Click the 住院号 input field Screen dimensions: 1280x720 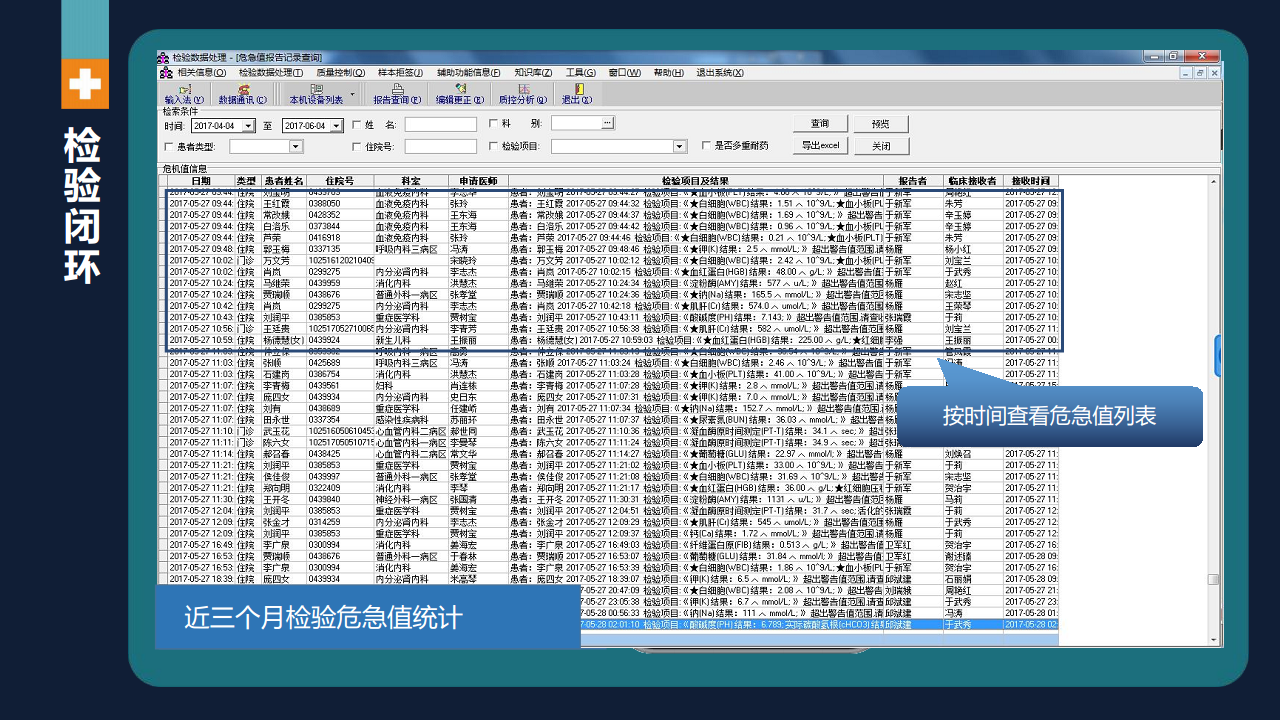click(x=440, y=147)
